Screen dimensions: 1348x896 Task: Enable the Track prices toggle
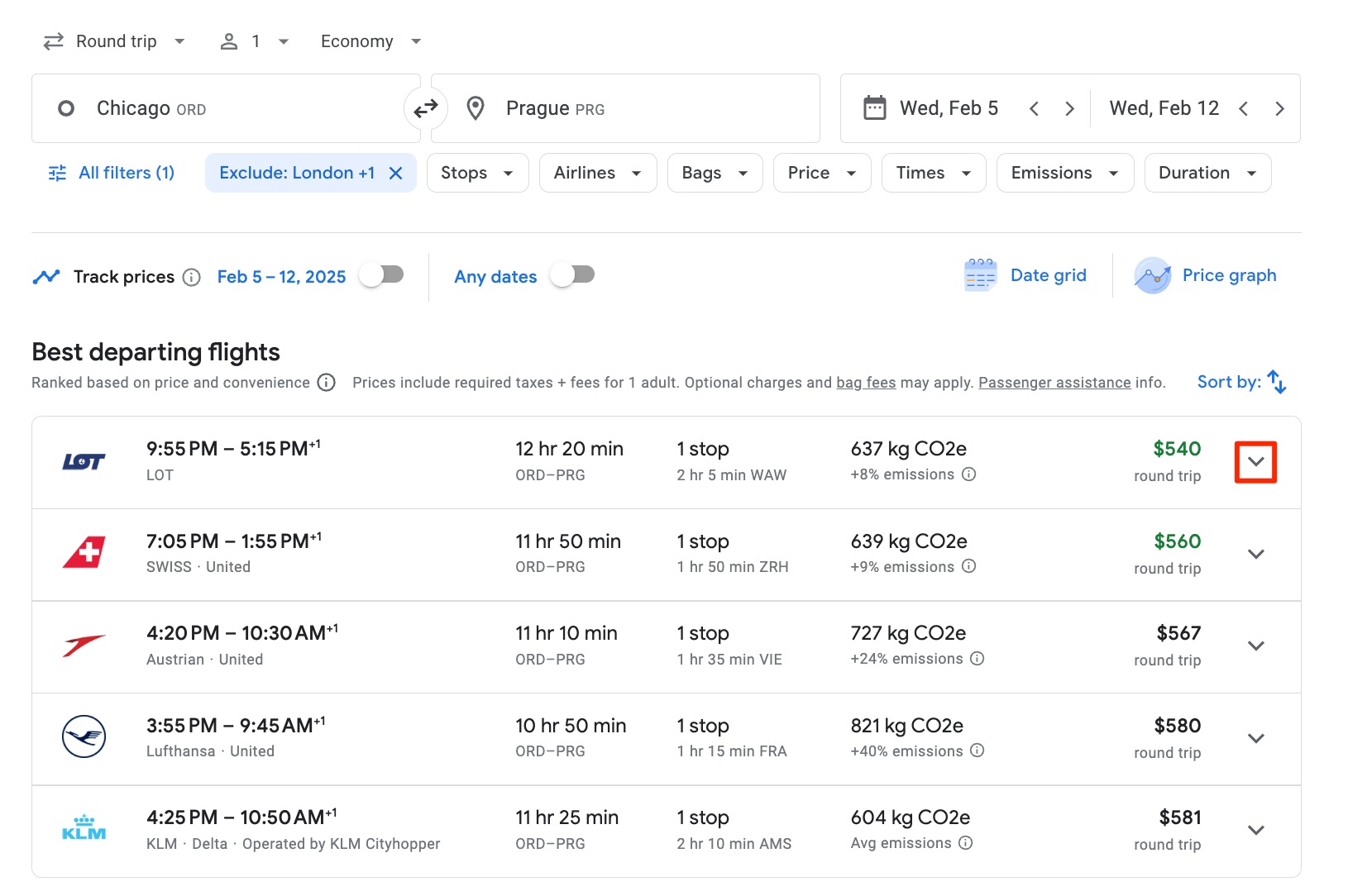tap(381, 275)
